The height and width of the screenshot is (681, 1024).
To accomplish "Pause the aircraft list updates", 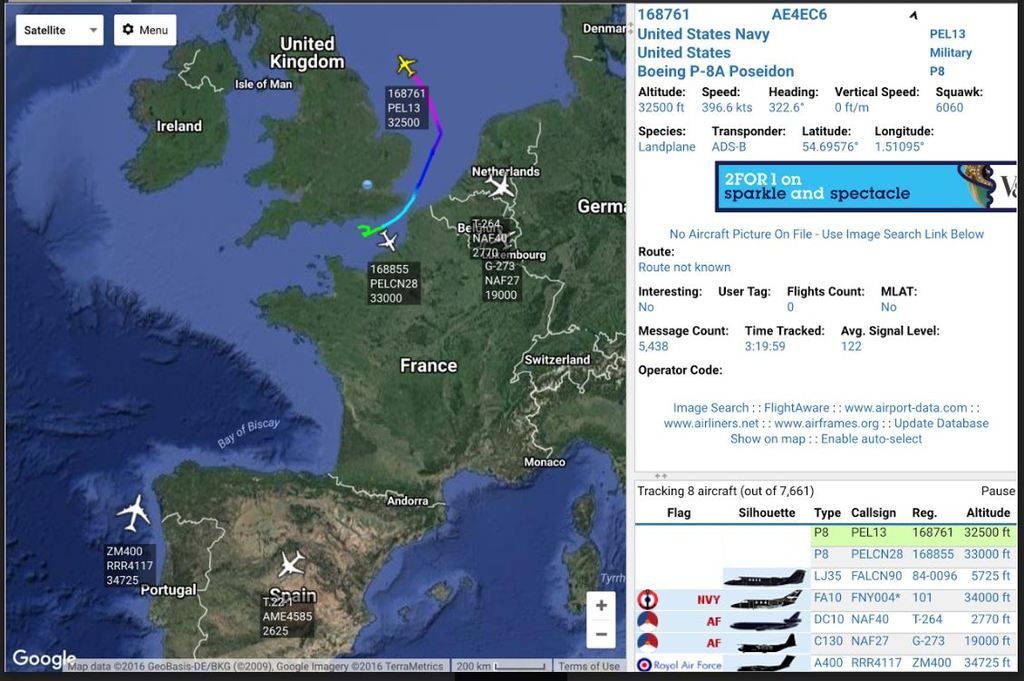I will tap(997, 491).
